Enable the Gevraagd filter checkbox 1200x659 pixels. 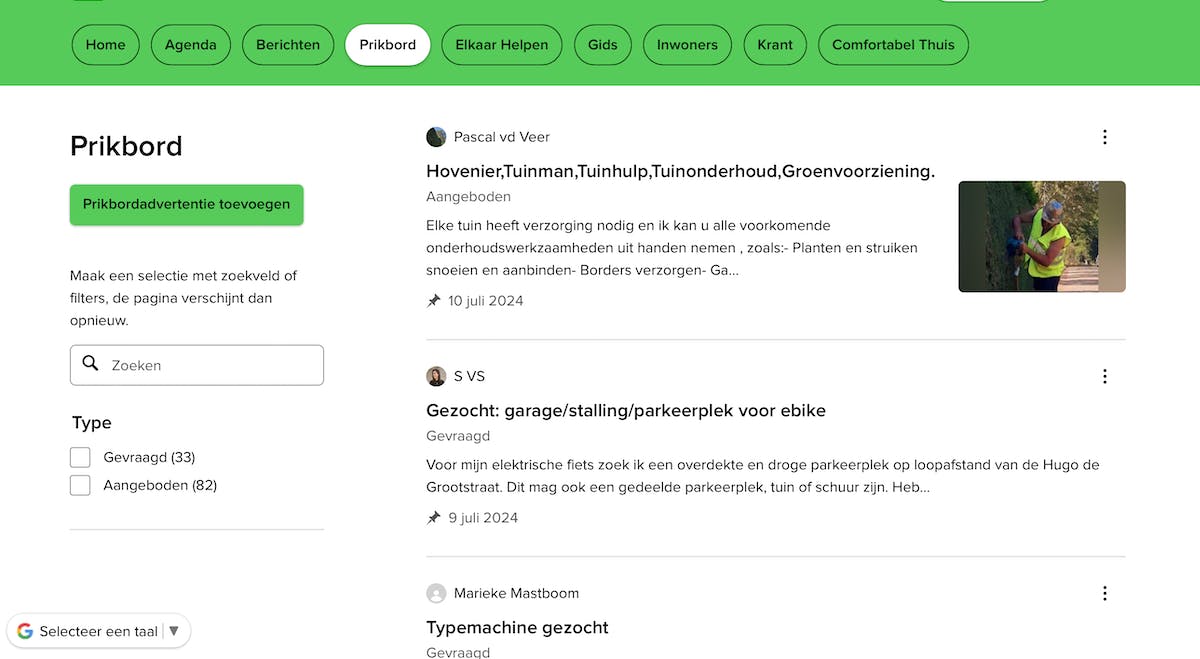(80, 457)
